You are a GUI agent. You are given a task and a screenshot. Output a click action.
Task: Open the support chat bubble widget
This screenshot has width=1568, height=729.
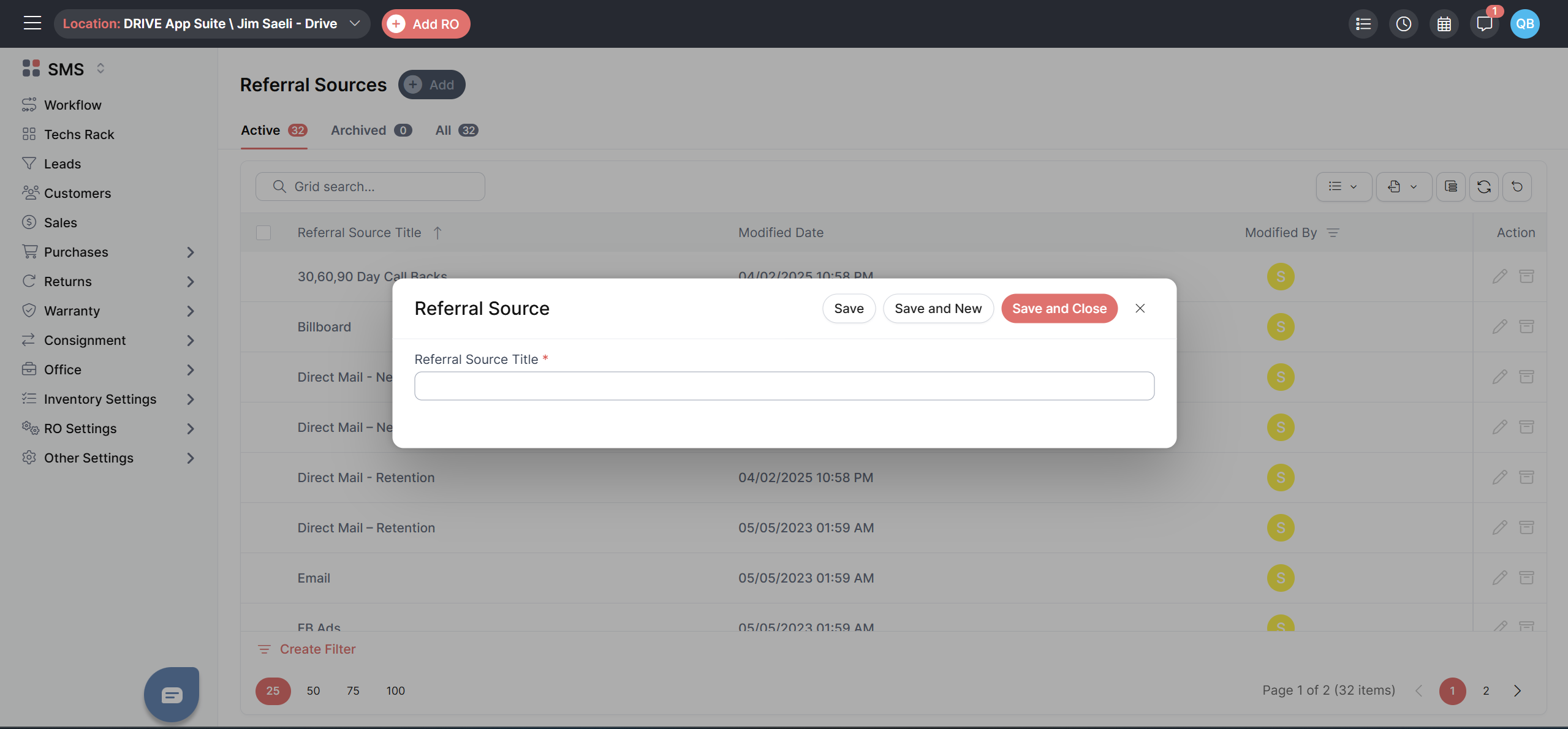coord(172,694)
